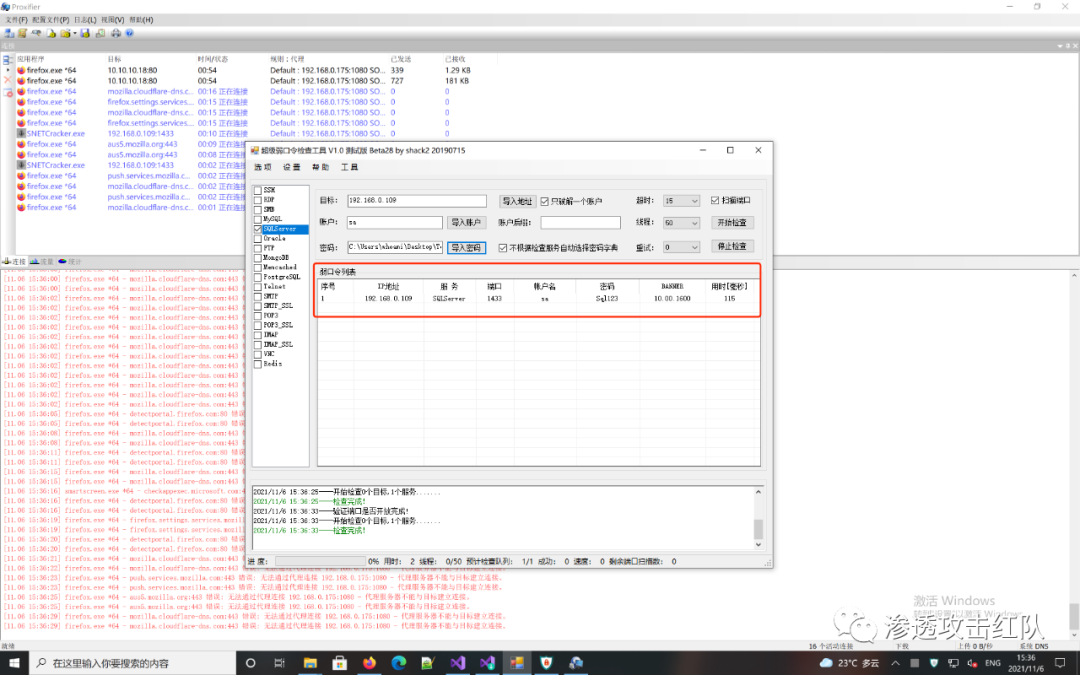The width and height of the screenshot is (1080, 675).
Task: Click the first toolbar icon for proxy servers
Action: [8, 33]
